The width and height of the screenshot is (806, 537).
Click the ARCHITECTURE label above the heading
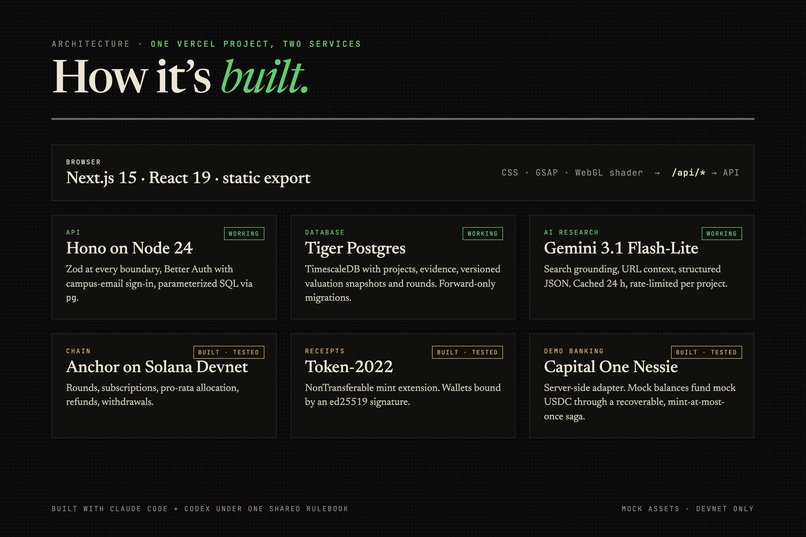[90, 44]
